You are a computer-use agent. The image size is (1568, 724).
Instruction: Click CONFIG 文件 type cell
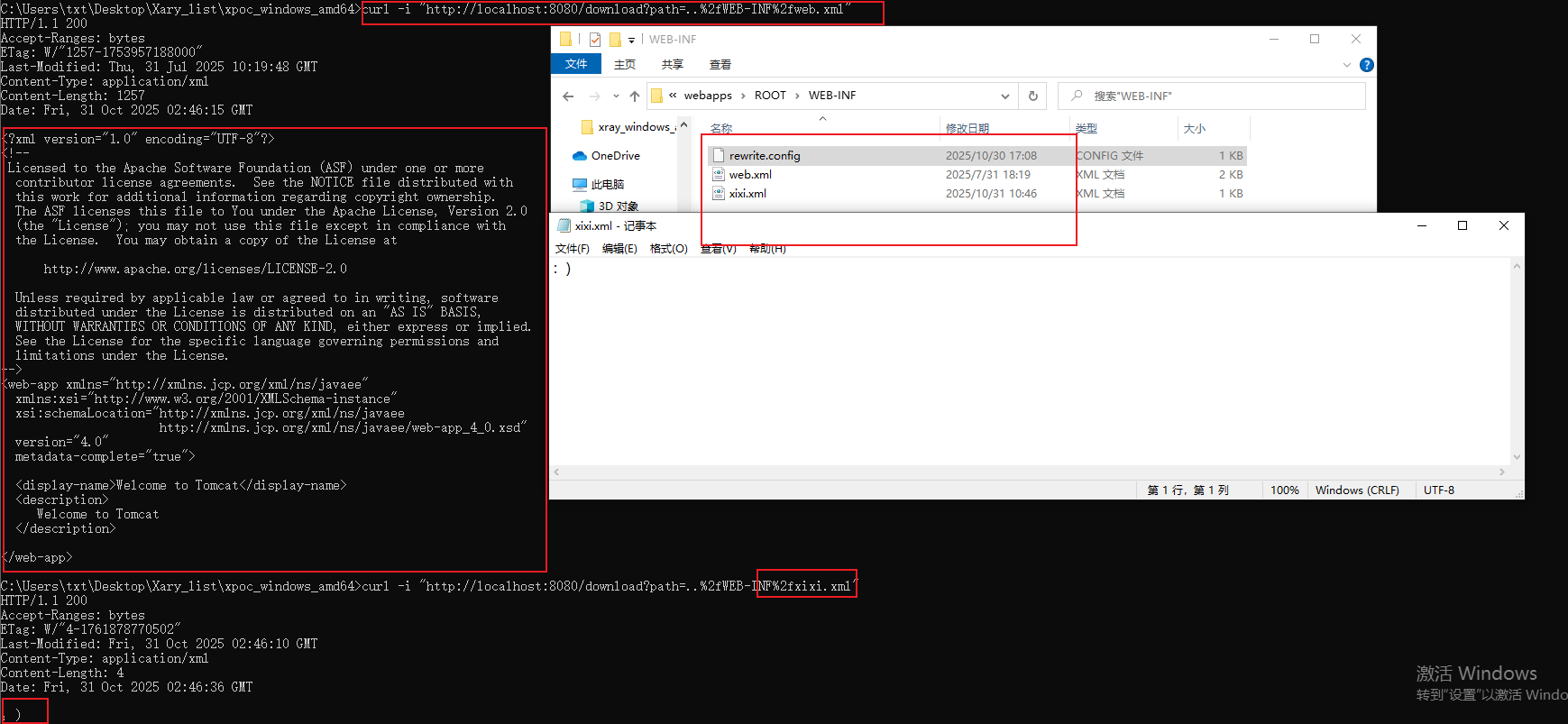click(x=1109, y=155)
